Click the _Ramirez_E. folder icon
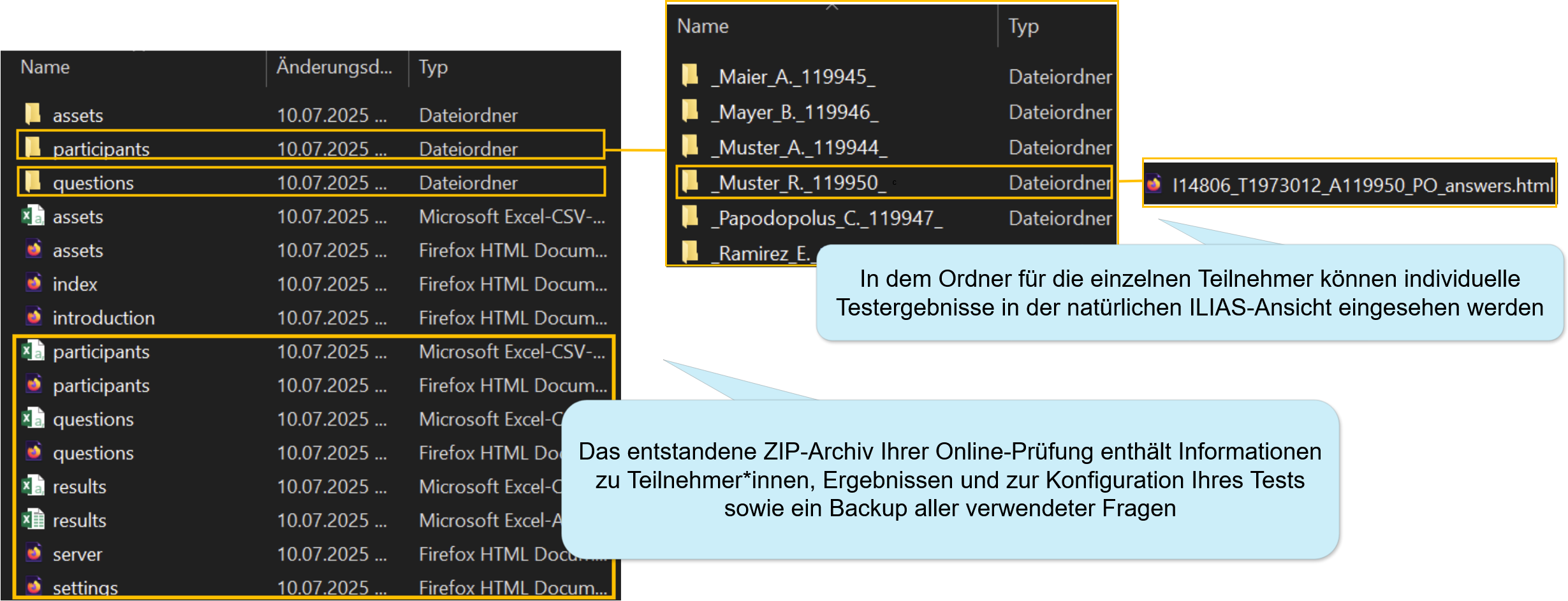This screenshot has width=1568, height=601. coord(690,252)
